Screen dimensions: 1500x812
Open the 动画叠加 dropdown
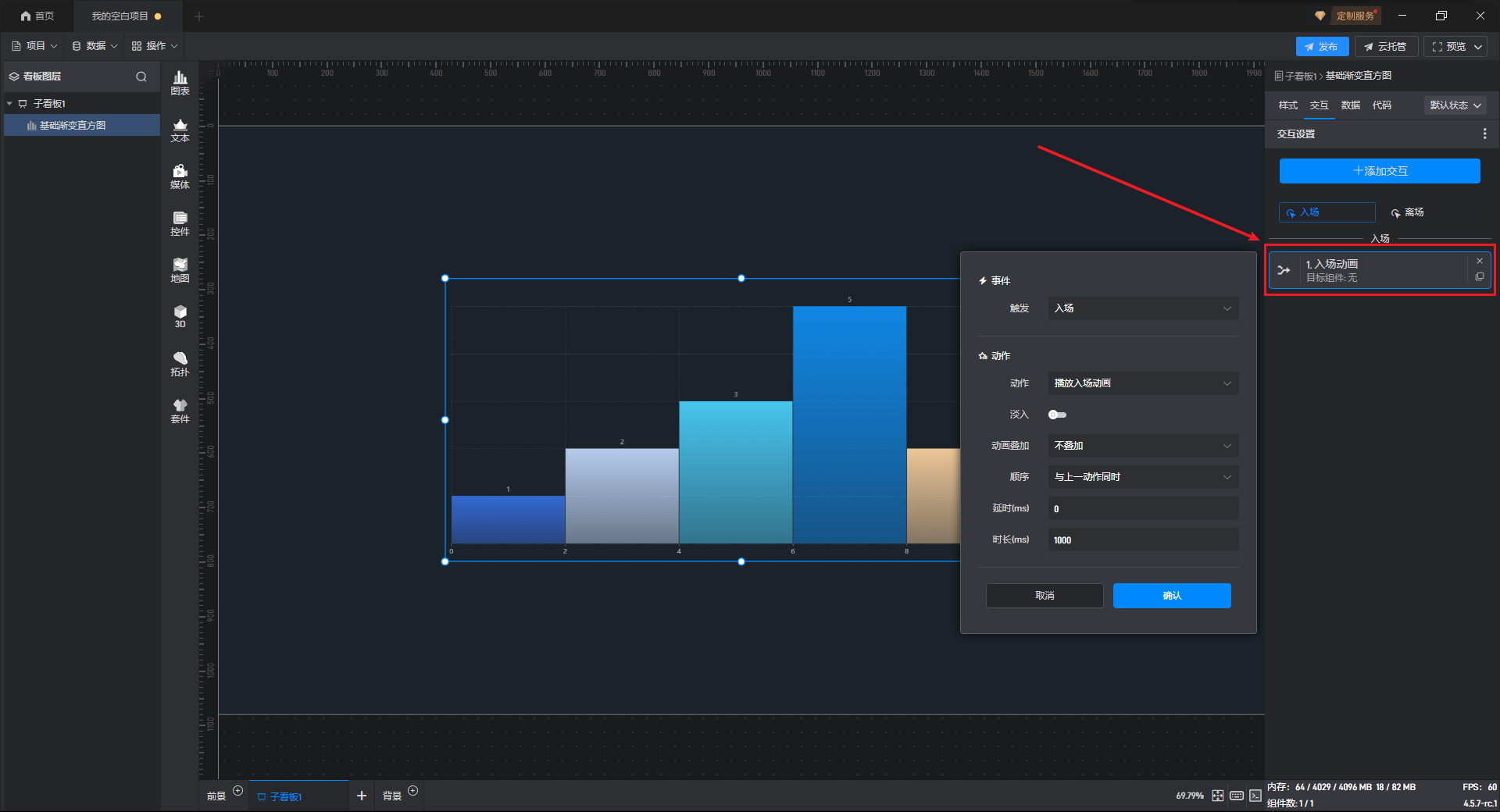click(x=1143, y=446)
